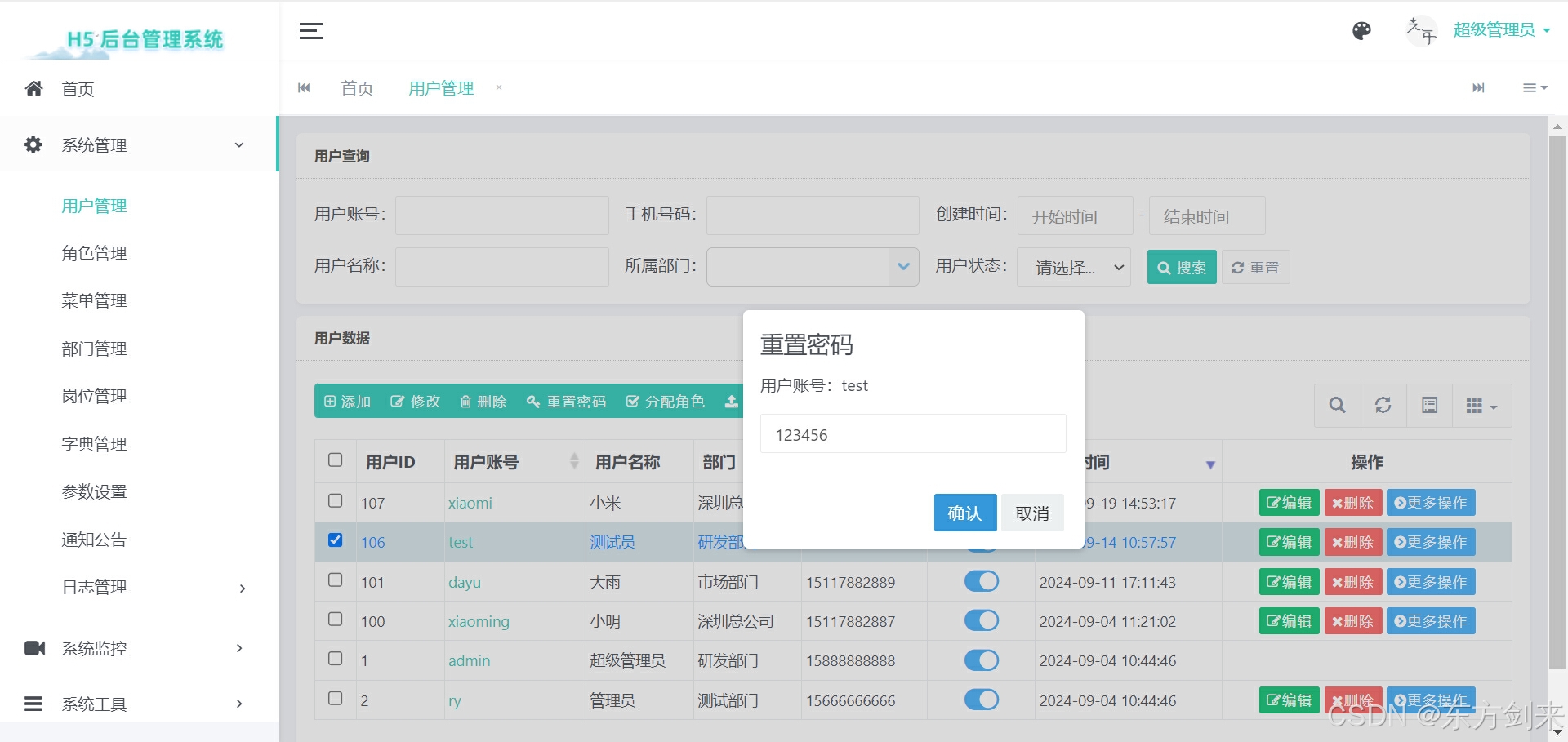The height and width of the screenshot is (742, 1568).
Task: Edit the xiaomi row with 编辑
Action: 1289,503
